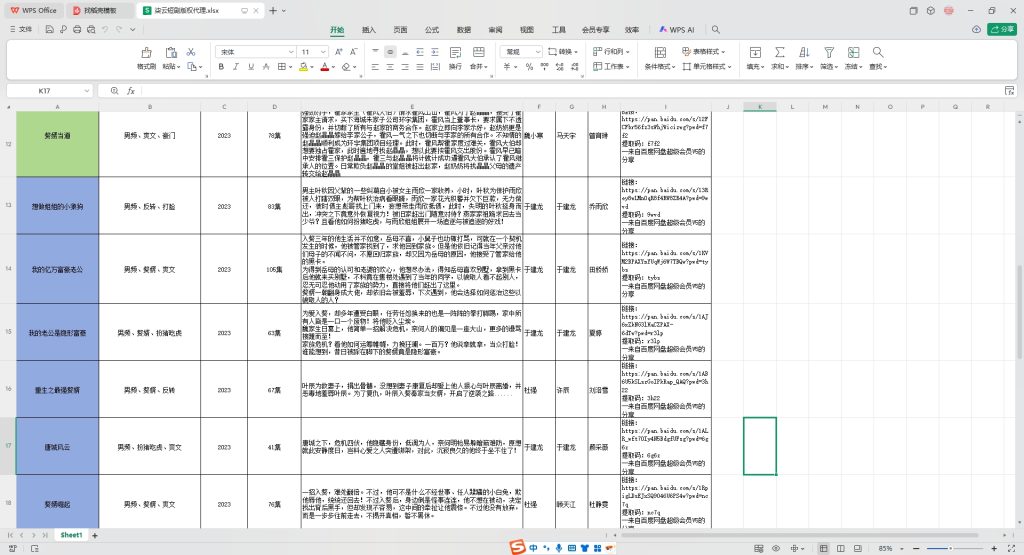Switch to the Page (页面) ribbon tab
Viewport: 1024px width, 555px height.
coord(400,29)
